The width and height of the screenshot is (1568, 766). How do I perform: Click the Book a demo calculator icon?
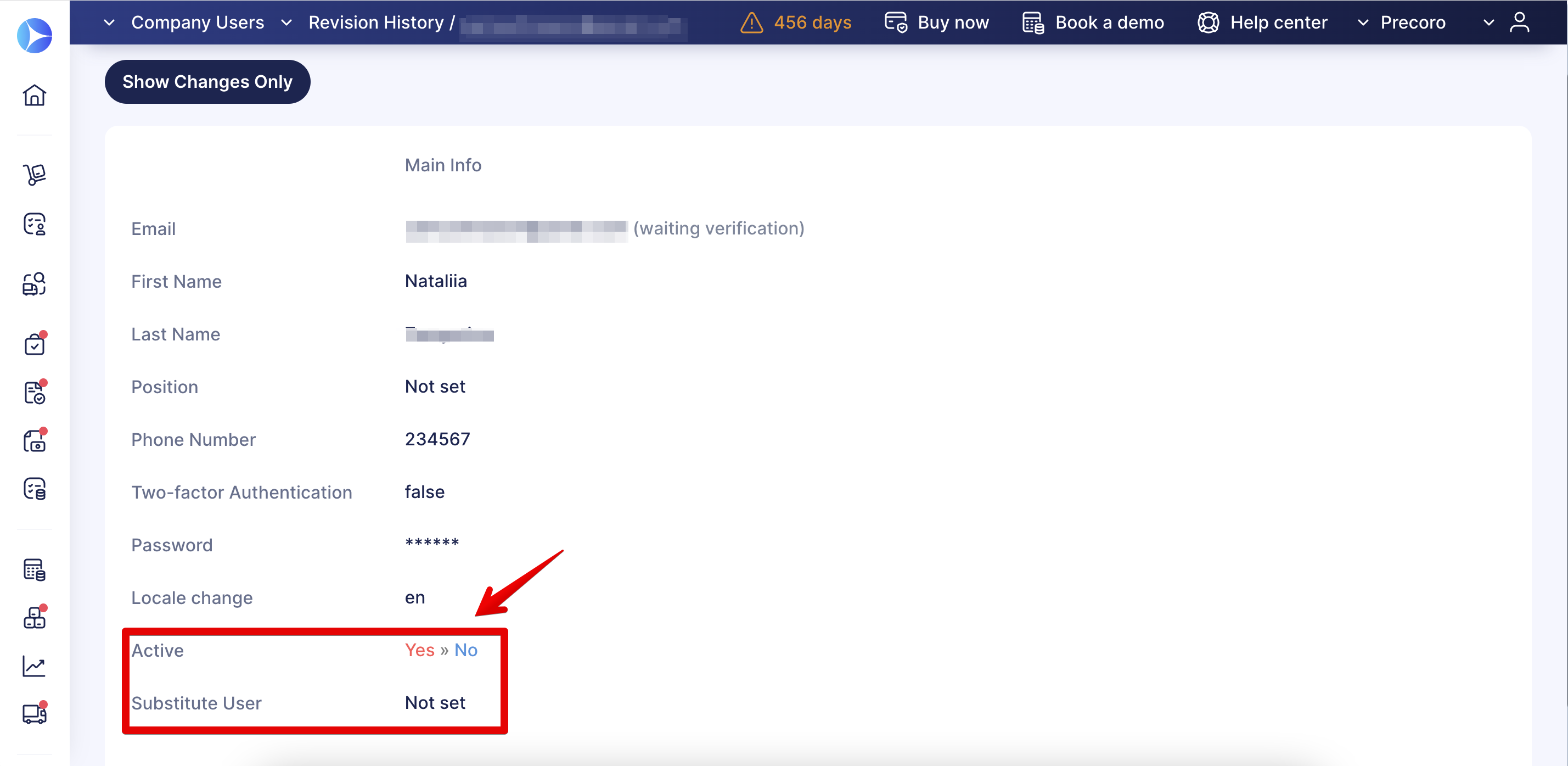pos(1033,23)
